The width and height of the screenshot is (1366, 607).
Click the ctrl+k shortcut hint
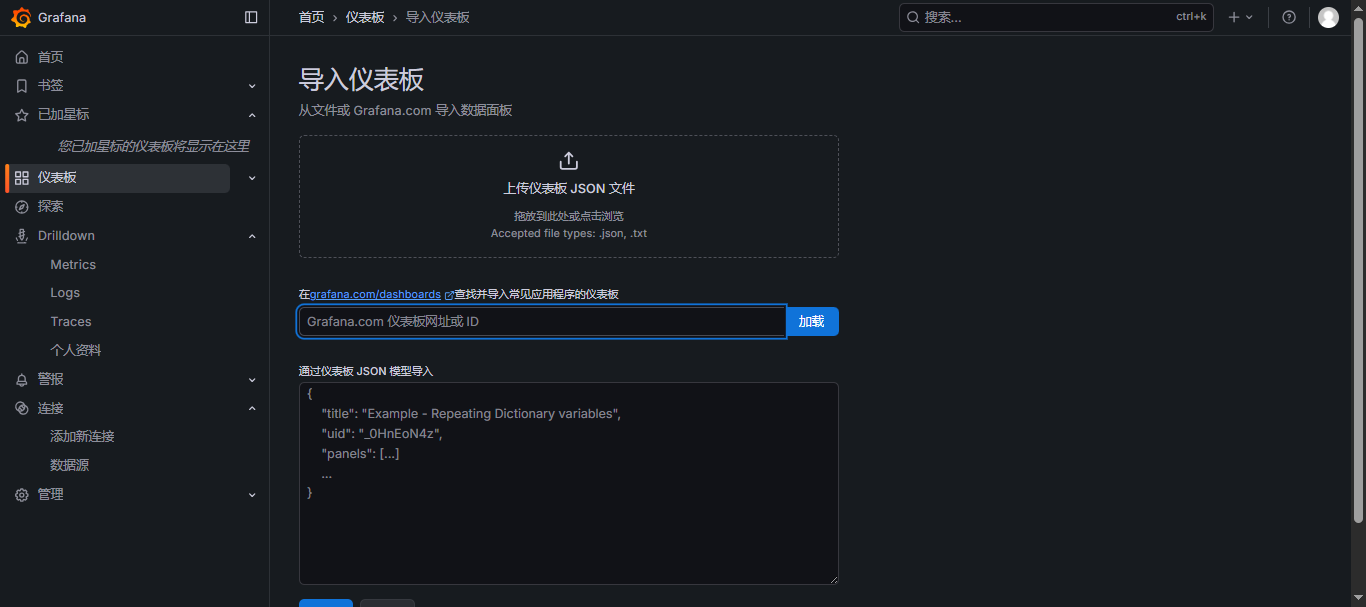(1191, 17)
